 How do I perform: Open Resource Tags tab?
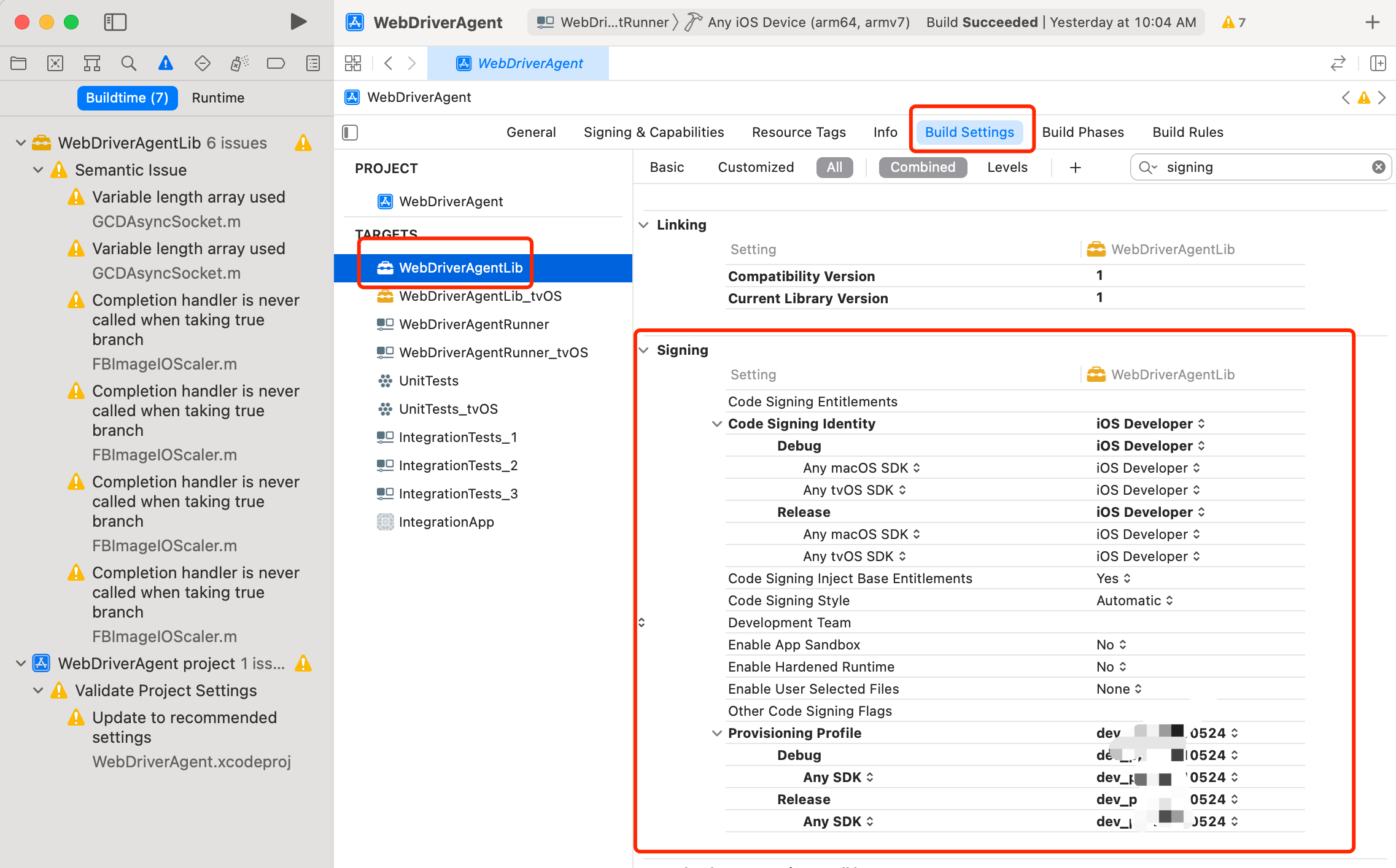[x=799, y=132]
